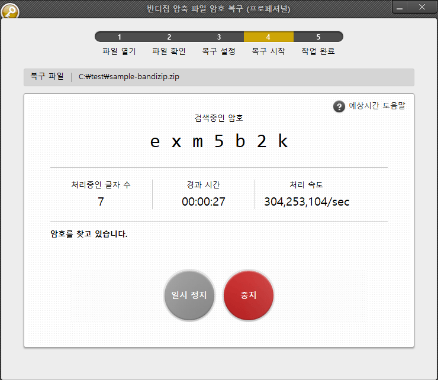
Task: Click the character count value 7
Action: click(x=101, y=202)
